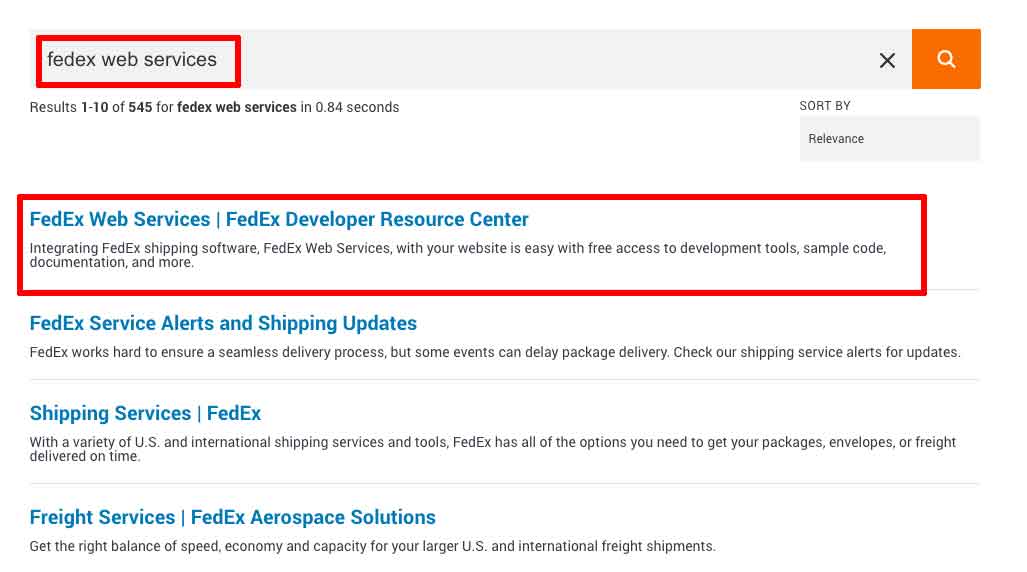The image size is (1027, 572).
Task: Click the typed text 'fedex web services' in search box
Action: coord(132,60)
